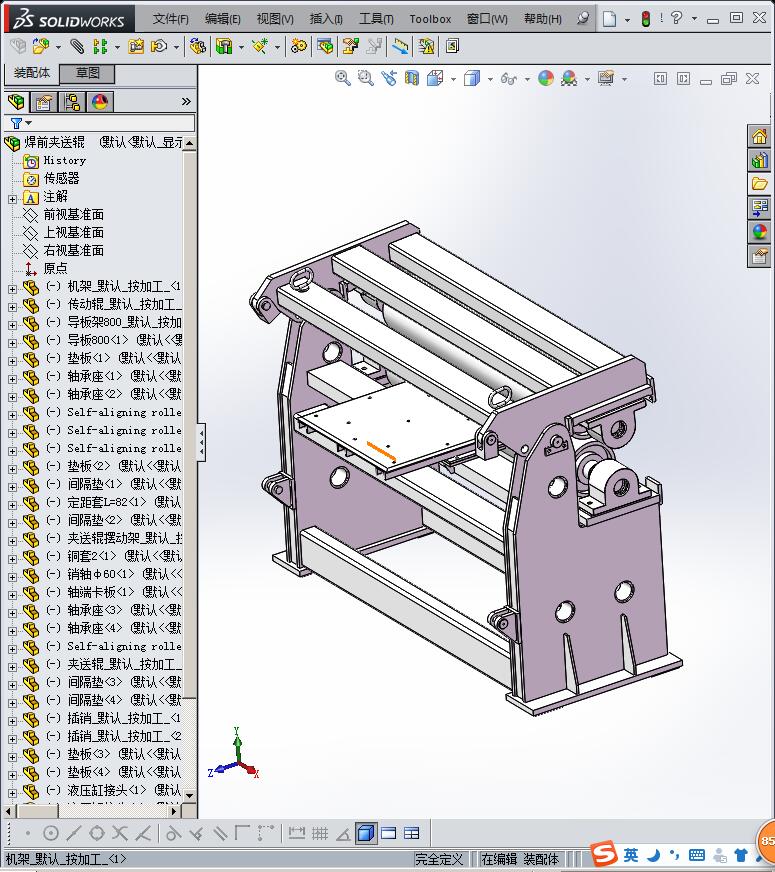
Task: Open the Exploded View tool
Action: click(x=350, y=47)
